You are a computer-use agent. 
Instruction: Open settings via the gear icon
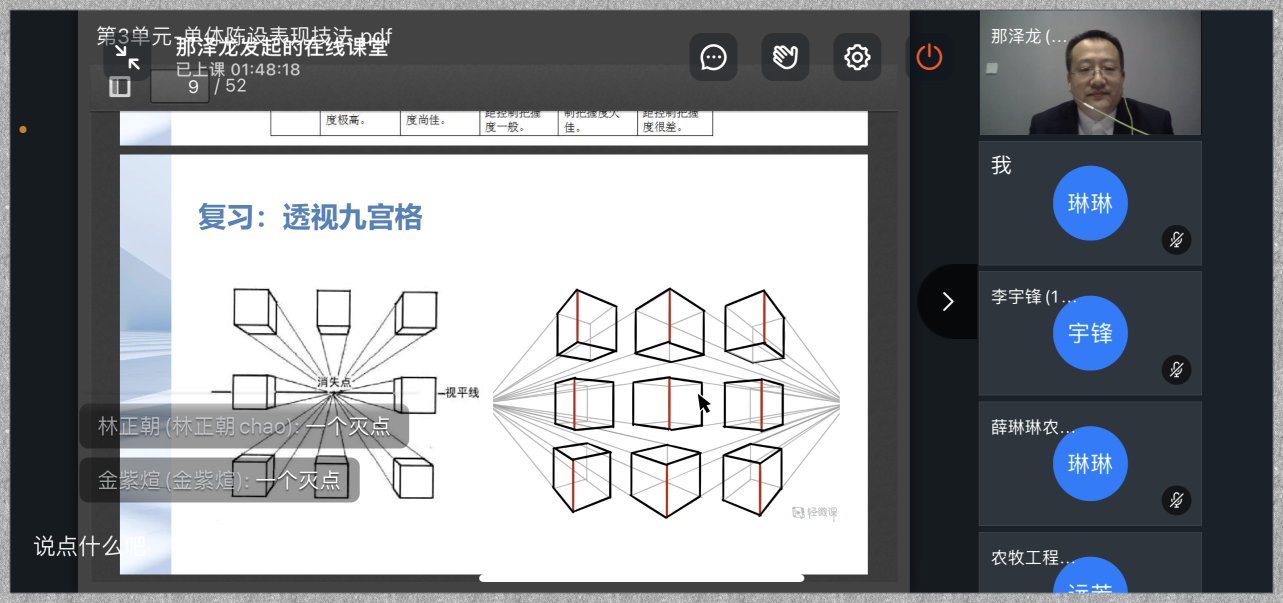[x=857, y=57]
